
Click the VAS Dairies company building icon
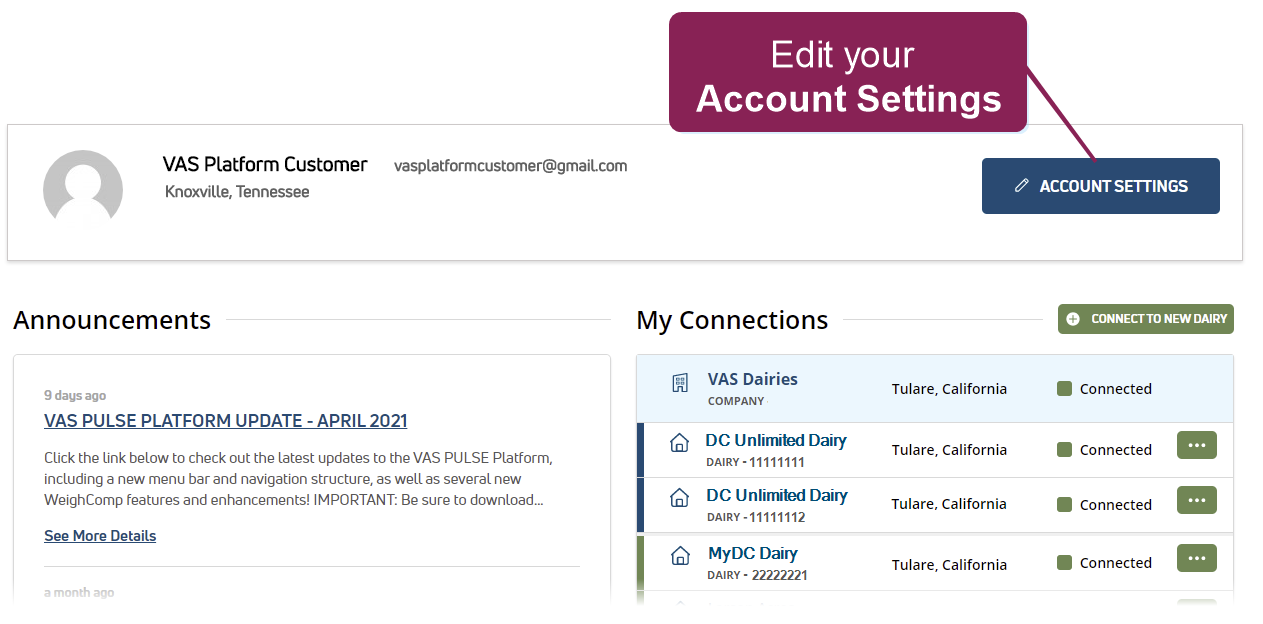[x=680, y=383]
